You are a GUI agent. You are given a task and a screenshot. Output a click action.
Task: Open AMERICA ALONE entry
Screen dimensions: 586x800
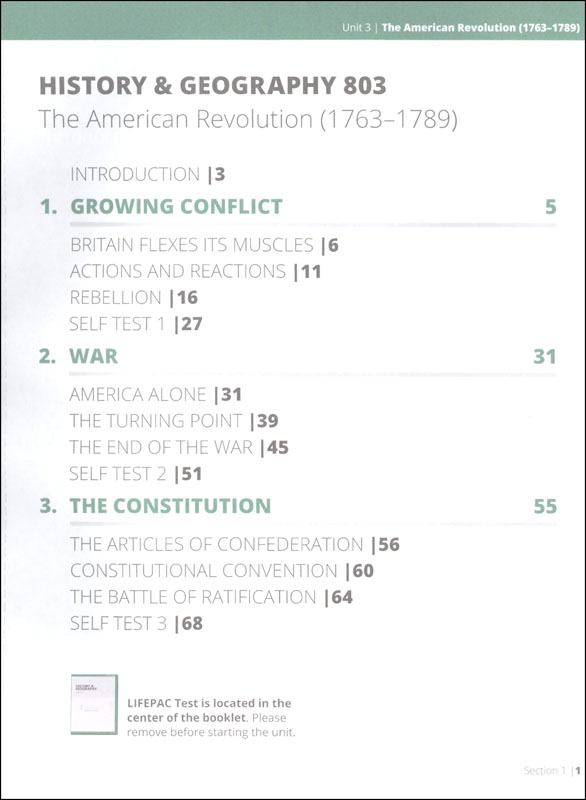coord(156,394)
